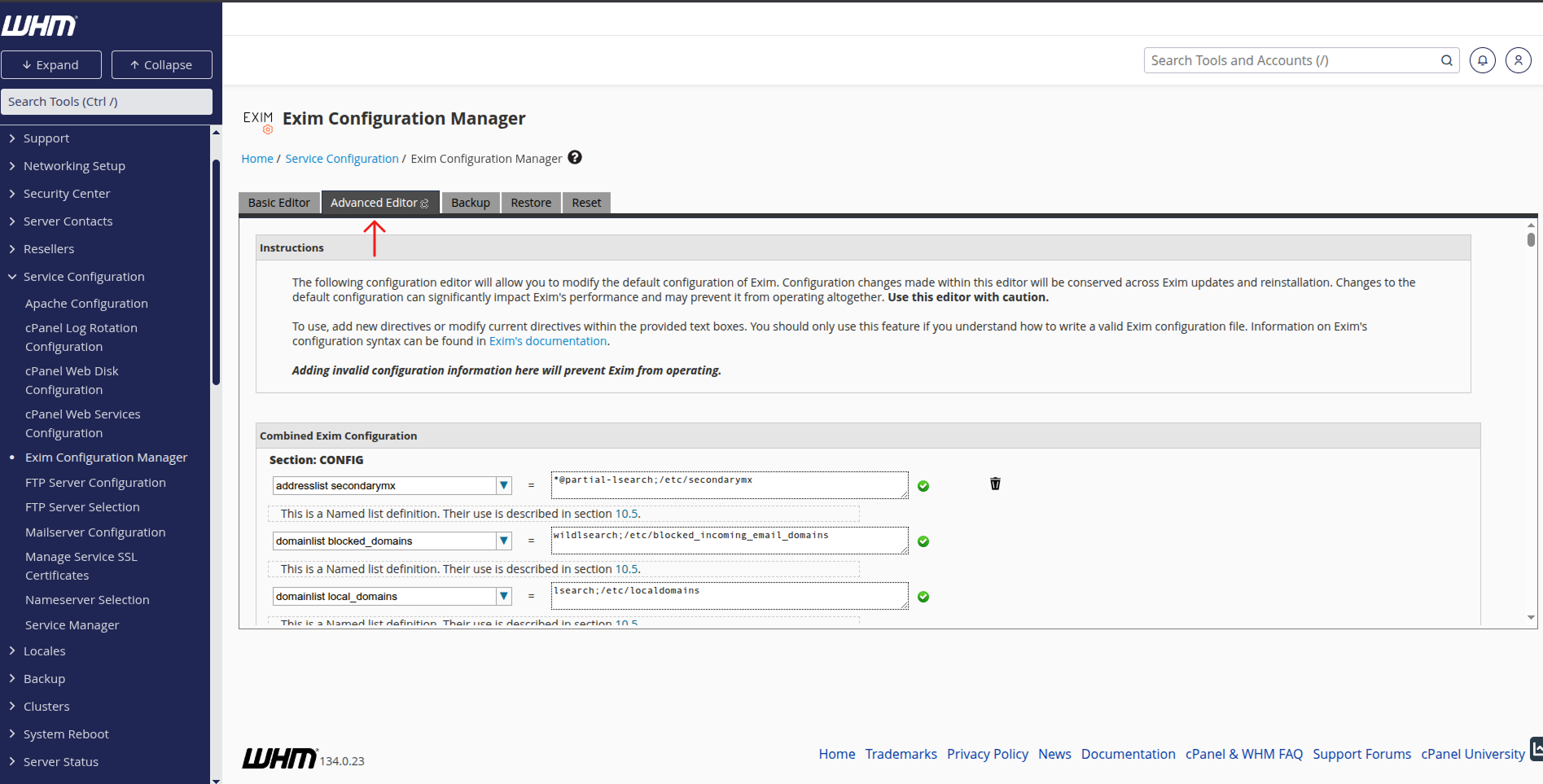Open the Exim's documentation link
The height and width of the screenshot is (784, 1543).
click(x=548, y=341)
